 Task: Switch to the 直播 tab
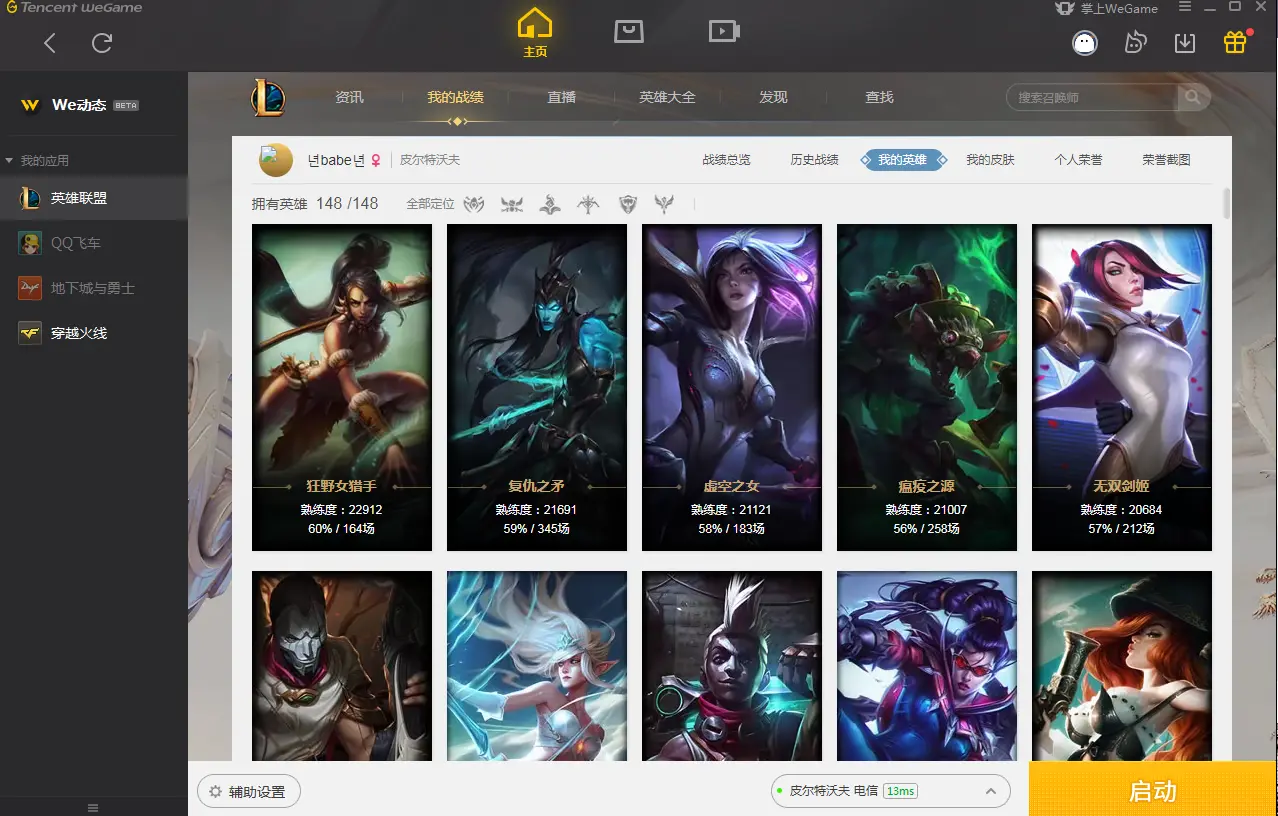click(x=562, y=97)
